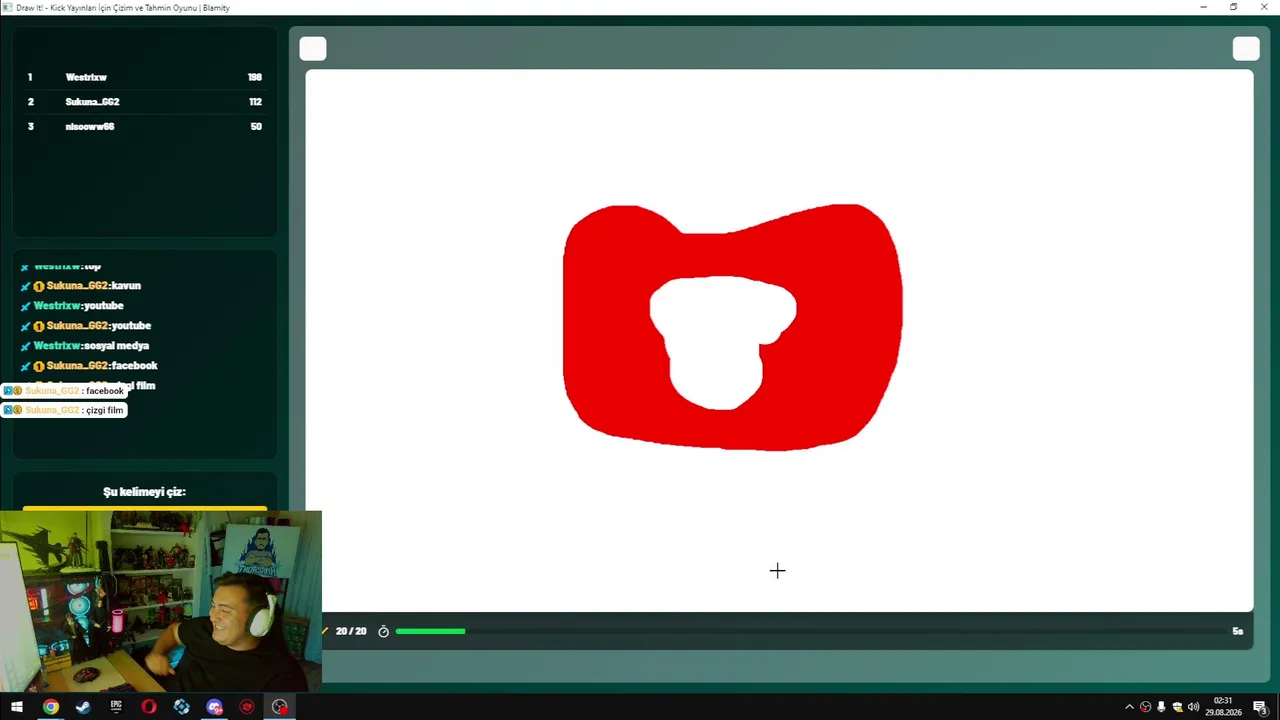Click Westrixw's score of 198
Image resolution: width=1280 pixels, height=720 pixels.
[x=254, y=77]
